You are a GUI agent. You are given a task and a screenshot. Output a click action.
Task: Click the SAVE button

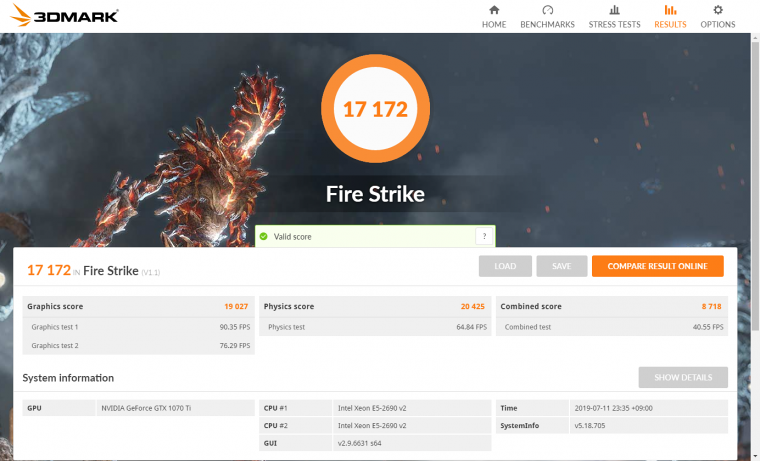561,266
